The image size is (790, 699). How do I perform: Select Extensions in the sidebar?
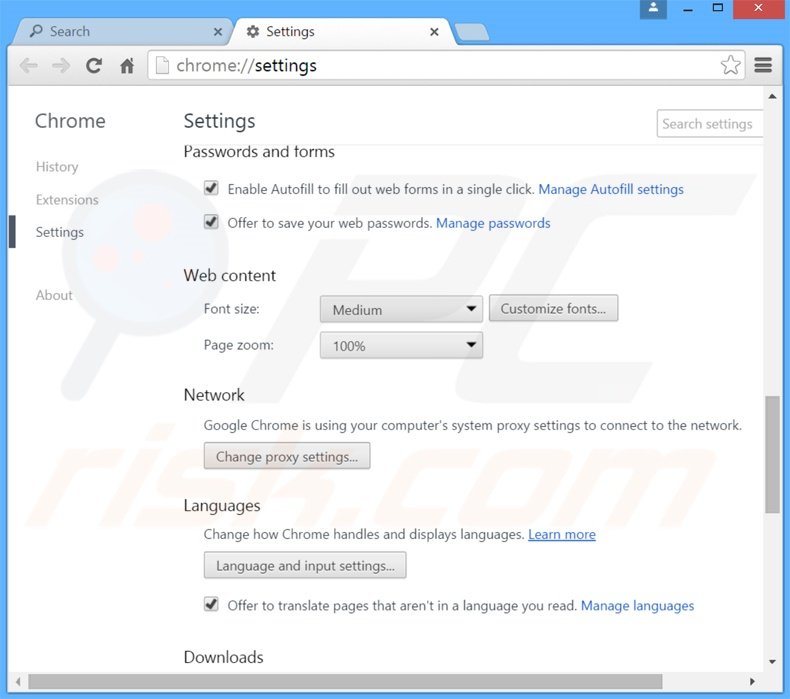(x=67, y=200)
